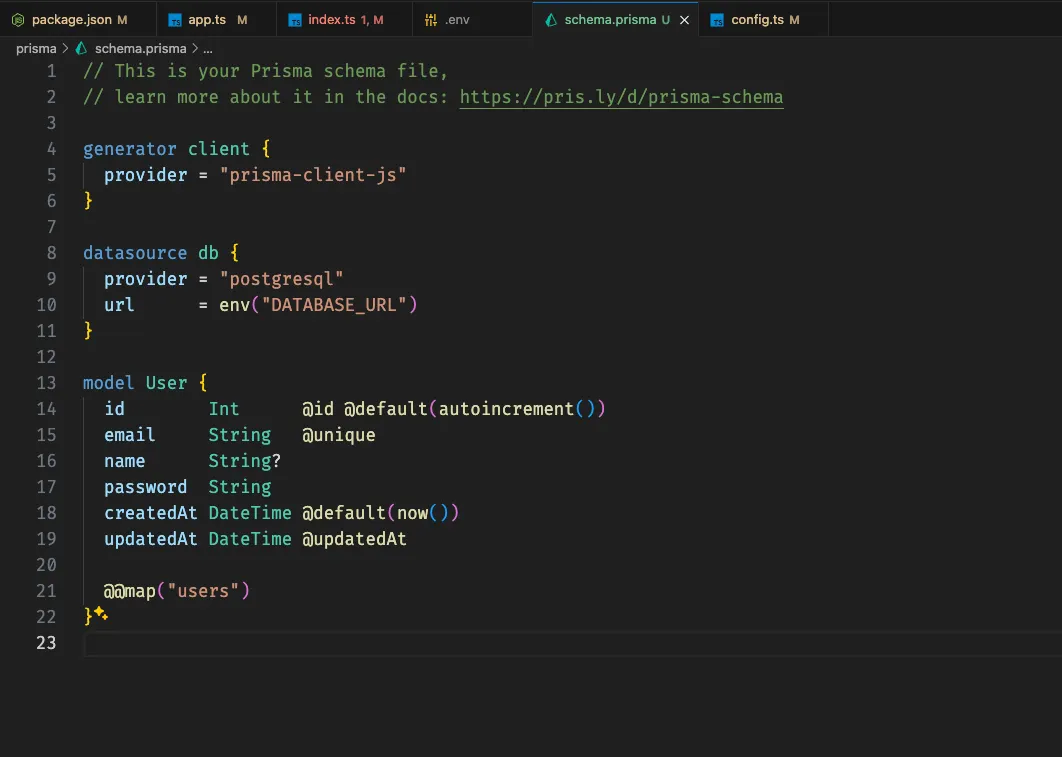Click line number 4
Image resolution: width=1062 pixels, height=757 pixels.
point(51,149)
